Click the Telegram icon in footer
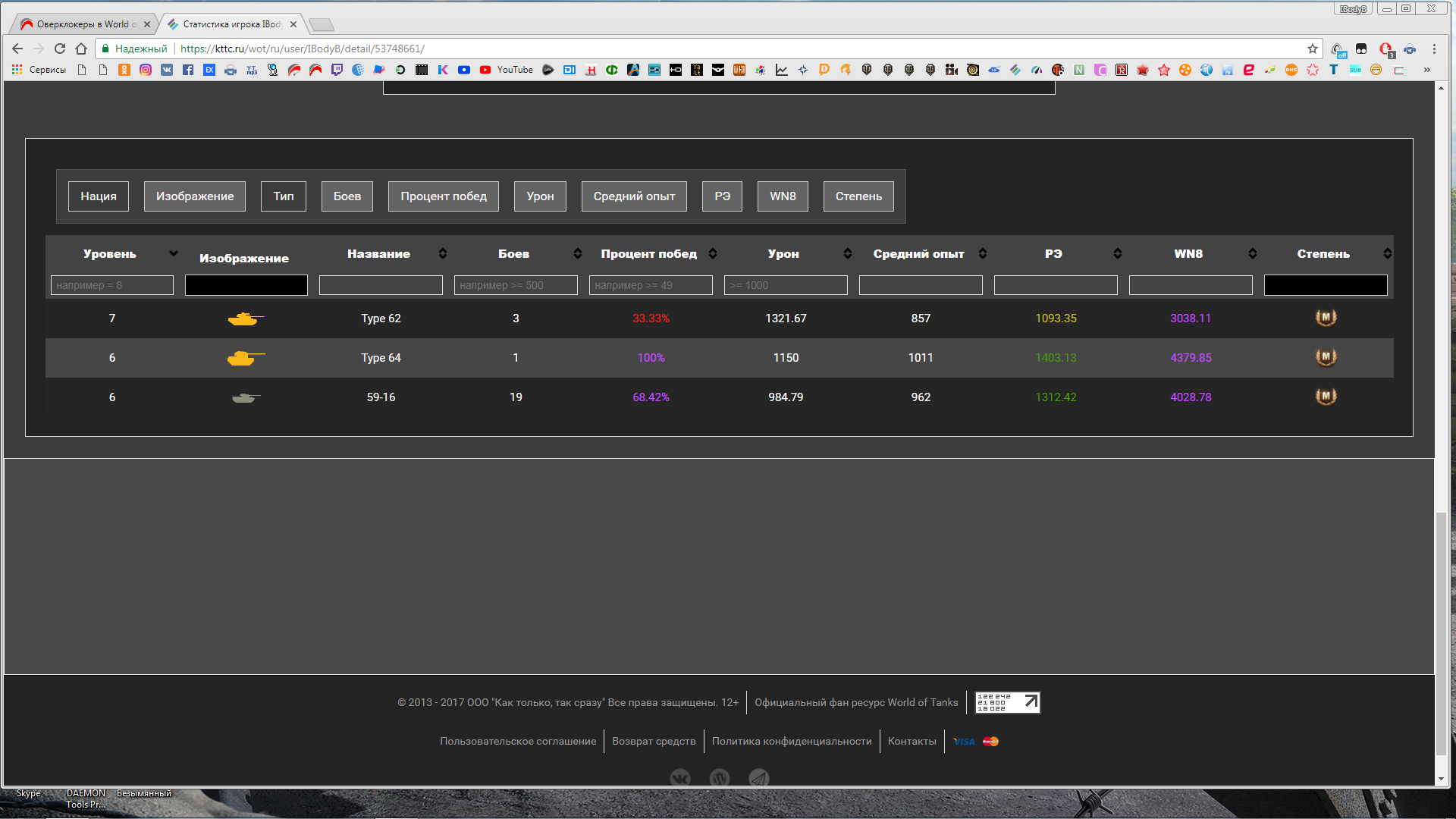 tap(758, 778)
